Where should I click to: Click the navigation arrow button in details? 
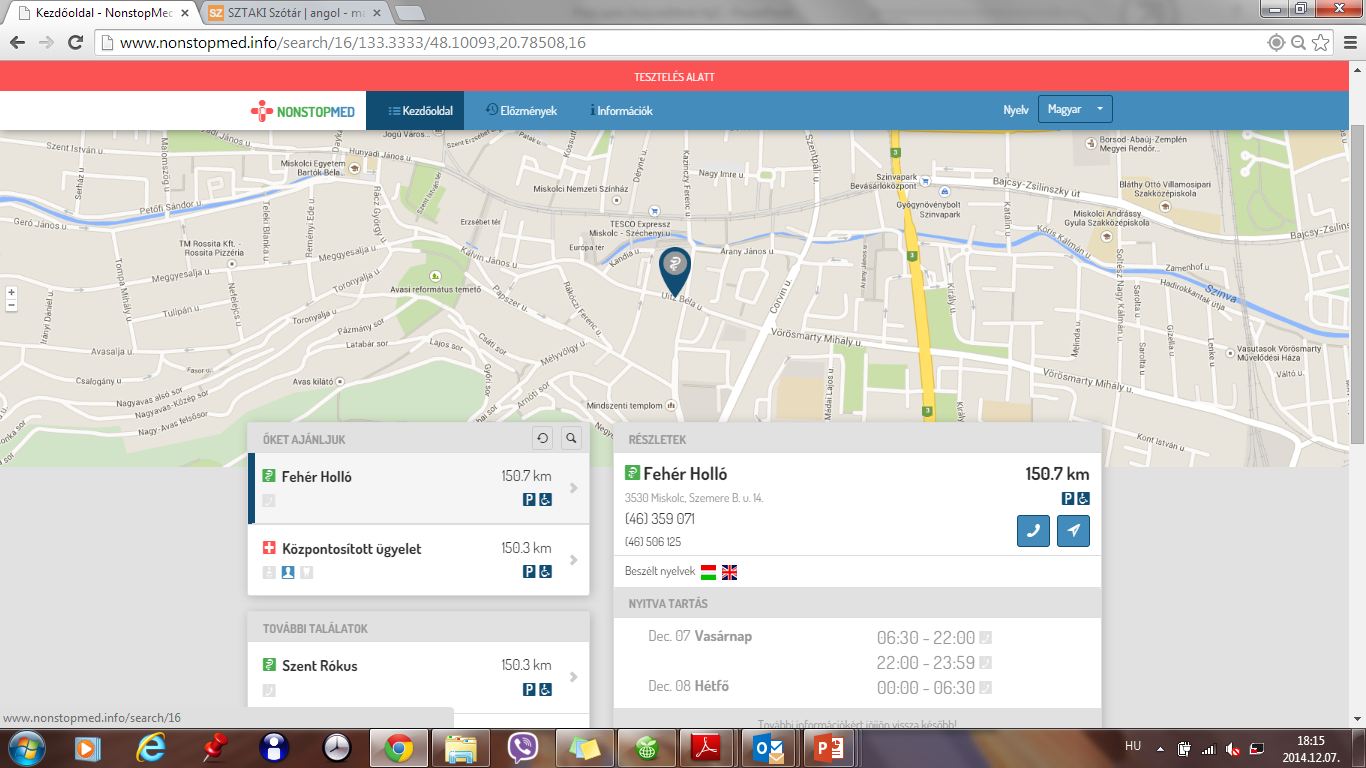click(x=1073, y=531)
